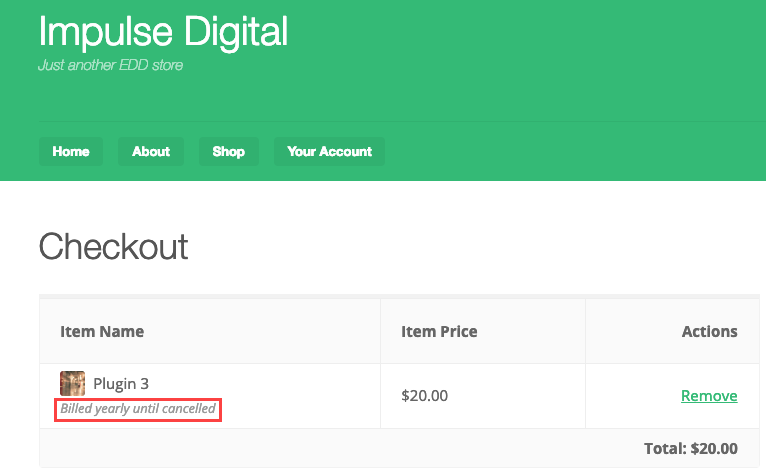766x474 pixels.
Task: Click the blank area beside Your Account
Action: 560,152
